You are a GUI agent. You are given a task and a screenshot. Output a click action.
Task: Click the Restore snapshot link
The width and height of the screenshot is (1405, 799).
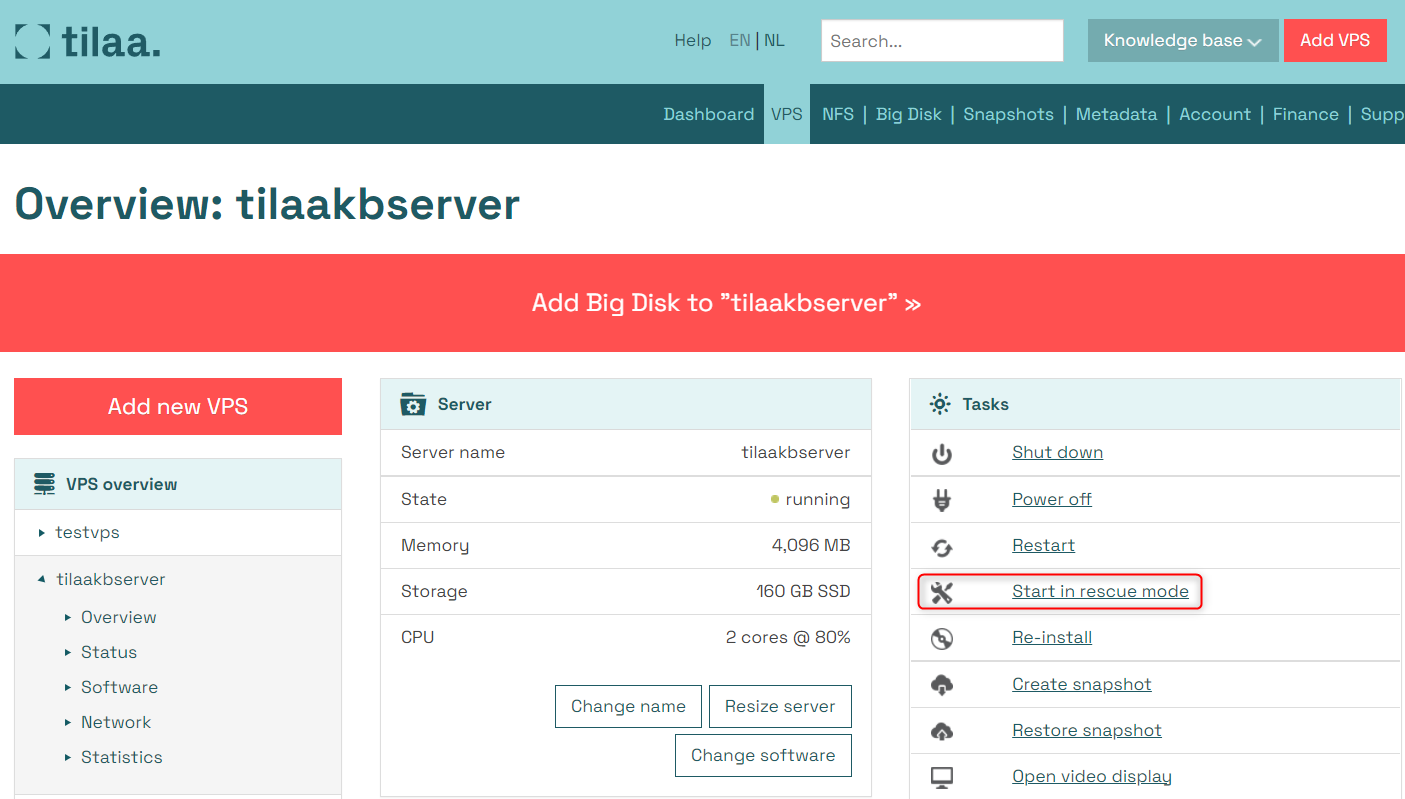click(x=1087, y=730)
